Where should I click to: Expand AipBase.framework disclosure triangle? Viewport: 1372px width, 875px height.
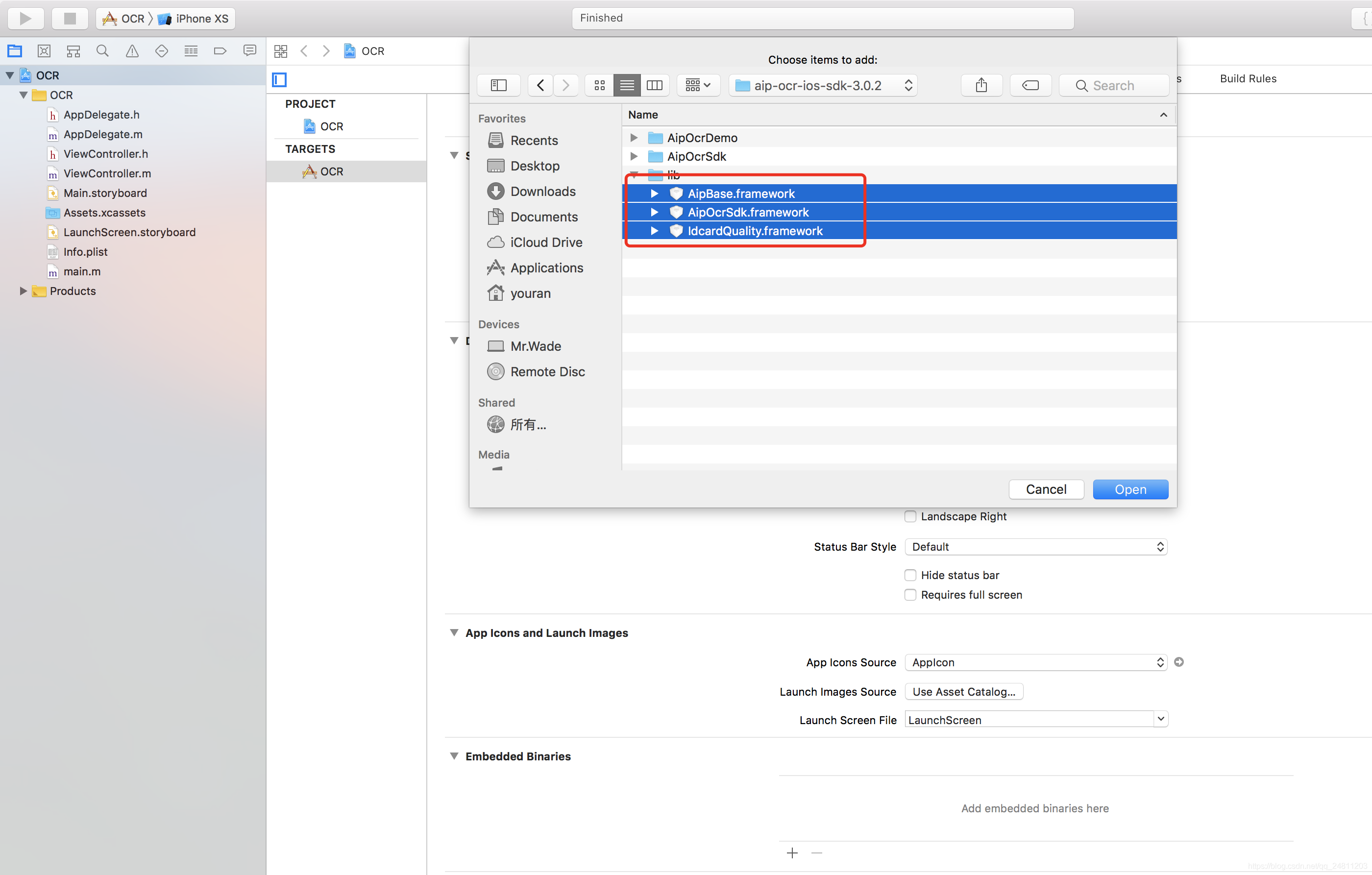[x=655, y=194]
